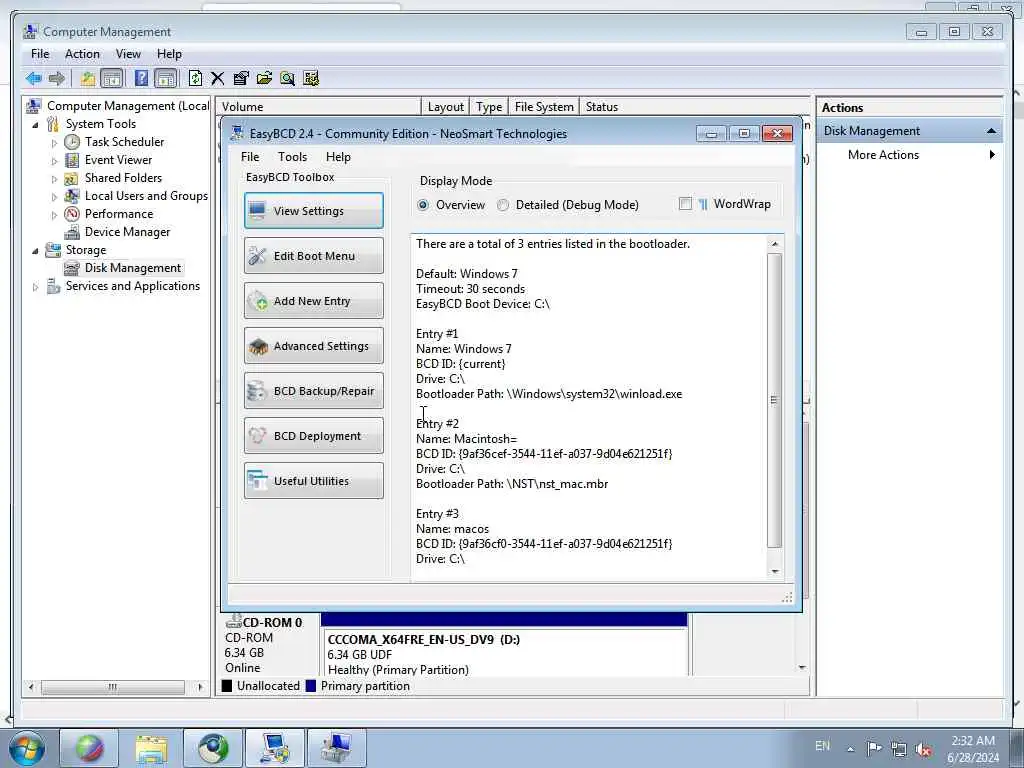Click the Back arrow in Computer Management toolbar
Screen dimensions: 1024x768
pyautogui.click(x=34, y=79)
